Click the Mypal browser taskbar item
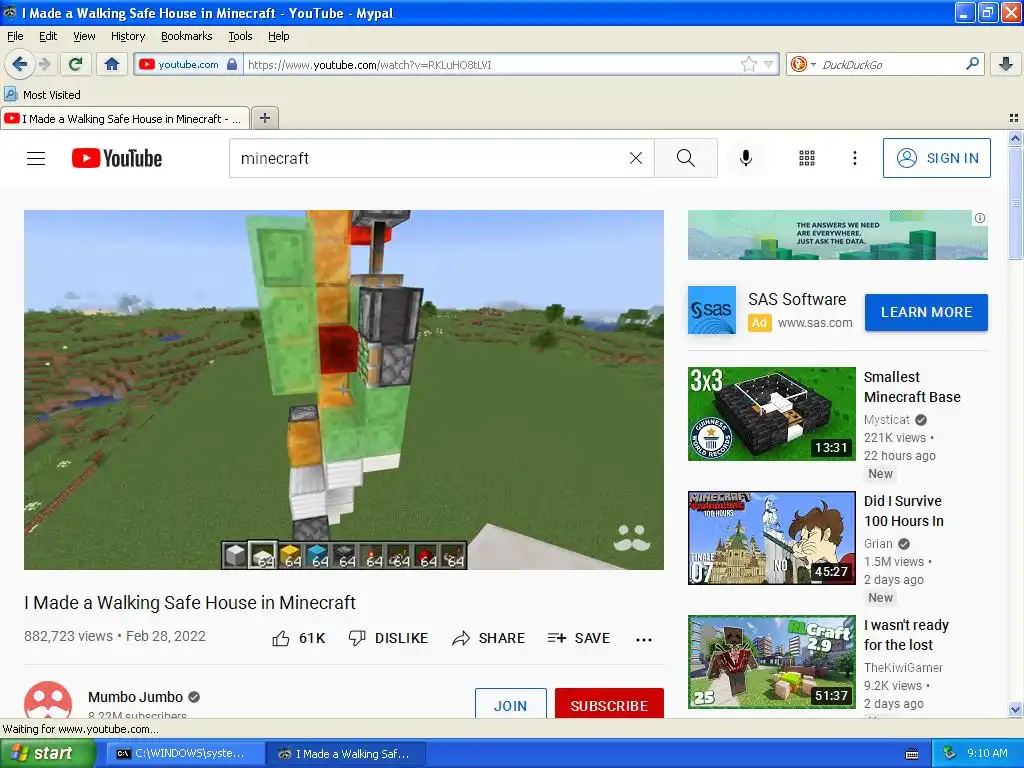The image size is (1024, 768). [x=346, y=754]
